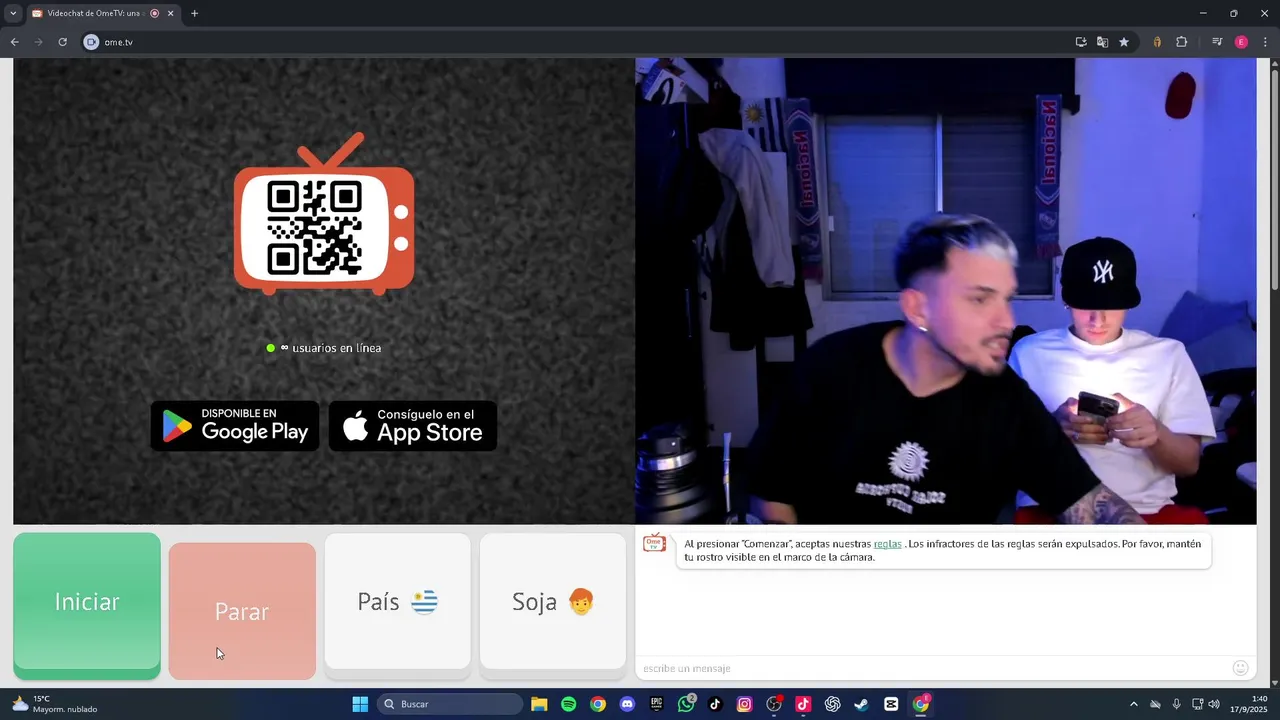Open the volume speaker tray icon
The image size is (1280, 720).
click(x=1214, y=704)
